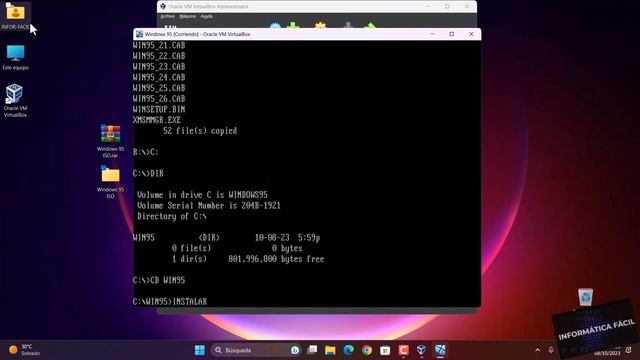Viewport: 640px width, 360px height.
Task: Click the gray Descartar toolbar icon in VirtualBox Manager
Action: [348, 26]
